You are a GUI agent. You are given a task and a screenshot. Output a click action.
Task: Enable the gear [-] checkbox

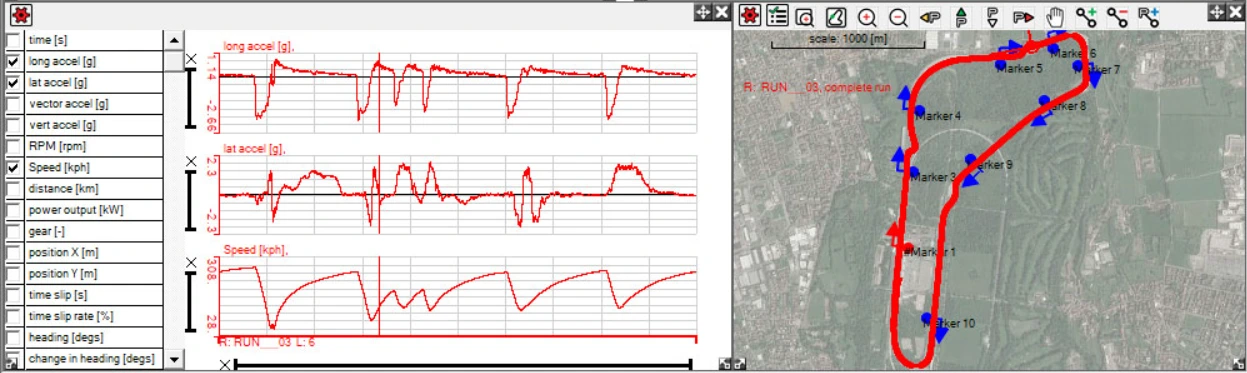13,231
